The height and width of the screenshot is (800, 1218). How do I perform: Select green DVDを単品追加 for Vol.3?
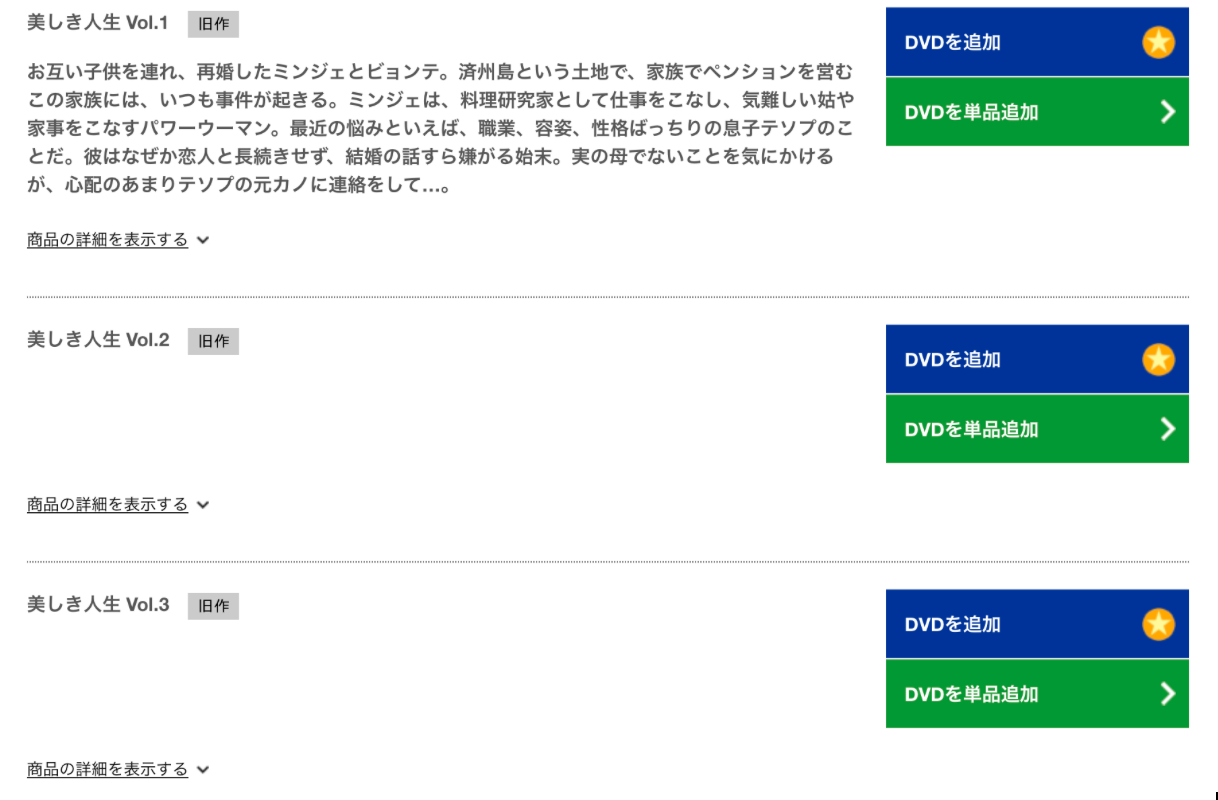coord(1037,694)
